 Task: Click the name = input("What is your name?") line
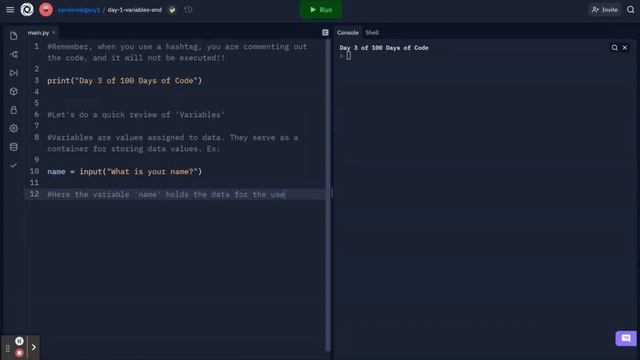coord(124,172)
